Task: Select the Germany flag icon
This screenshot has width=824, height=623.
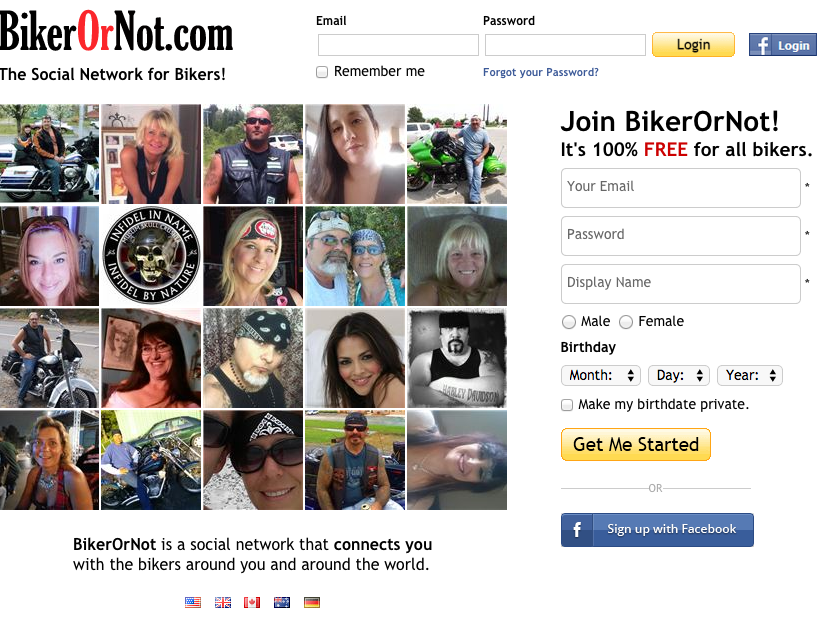Action: [x=312, y=602]
